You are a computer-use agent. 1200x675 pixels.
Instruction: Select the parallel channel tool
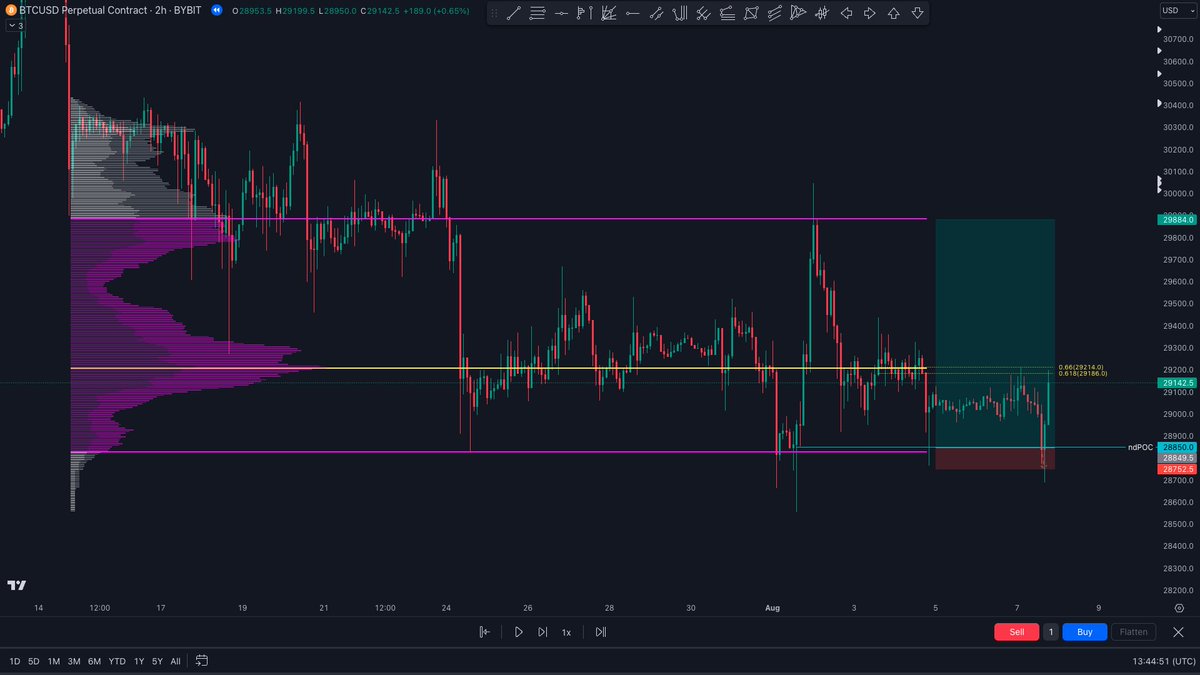656,14
